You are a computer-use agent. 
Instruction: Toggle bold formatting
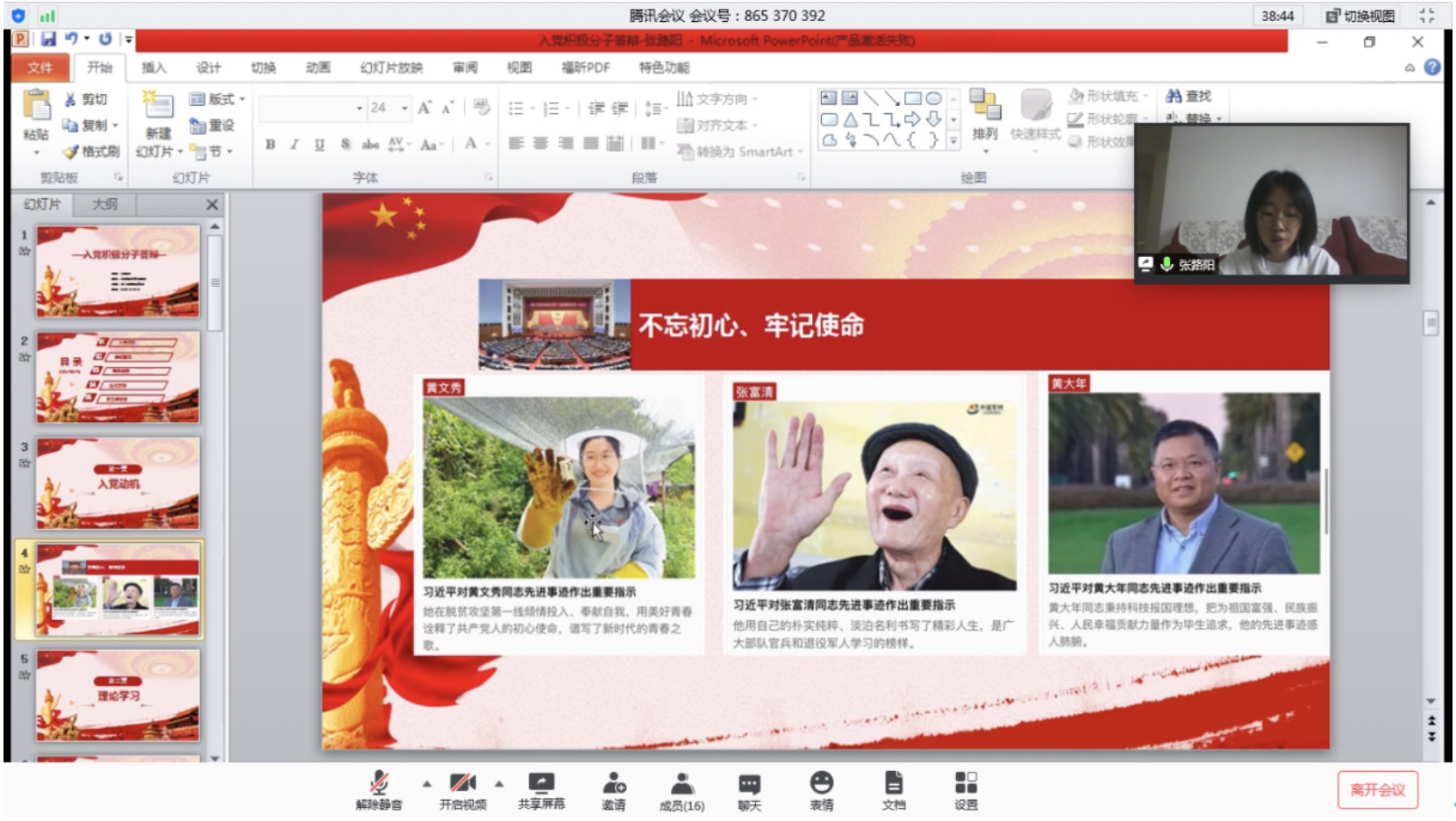coord(270,145)
